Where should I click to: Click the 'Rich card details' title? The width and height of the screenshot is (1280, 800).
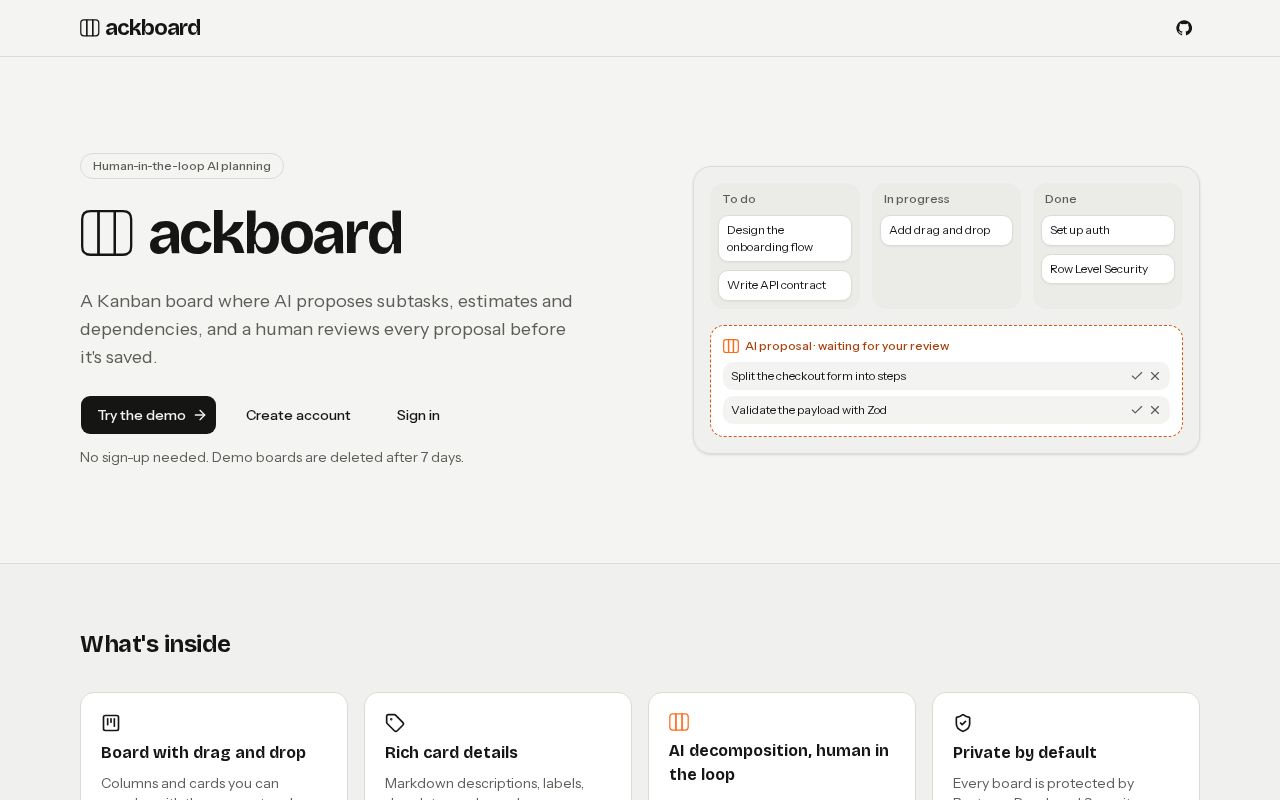pos(451,752)
